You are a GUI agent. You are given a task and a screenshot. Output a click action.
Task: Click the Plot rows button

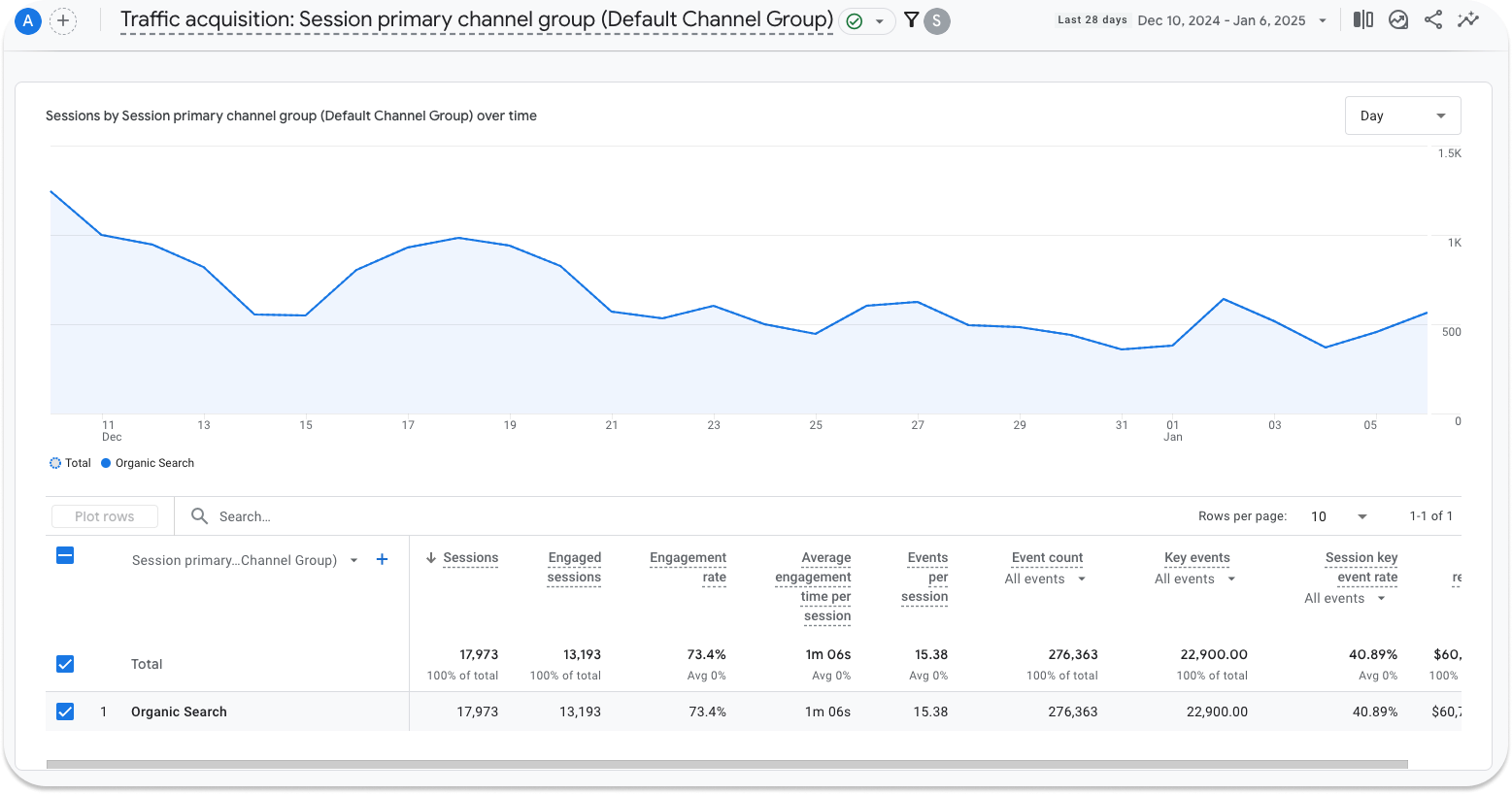click(104, 516)
